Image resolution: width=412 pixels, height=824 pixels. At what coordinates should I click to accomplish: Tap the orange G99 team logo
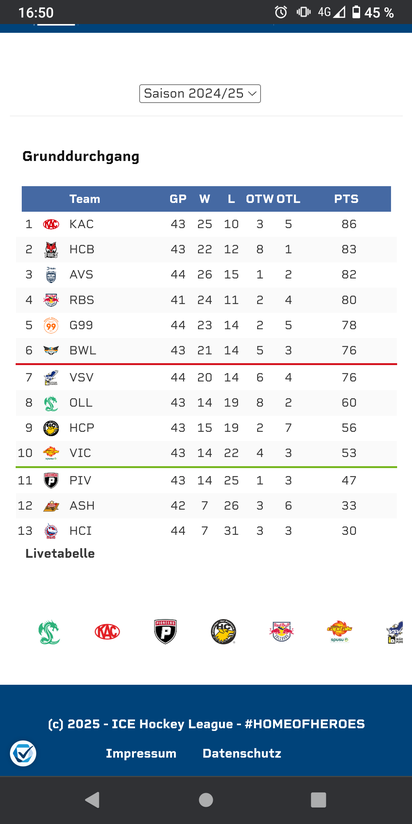click(x=51, y=325)
